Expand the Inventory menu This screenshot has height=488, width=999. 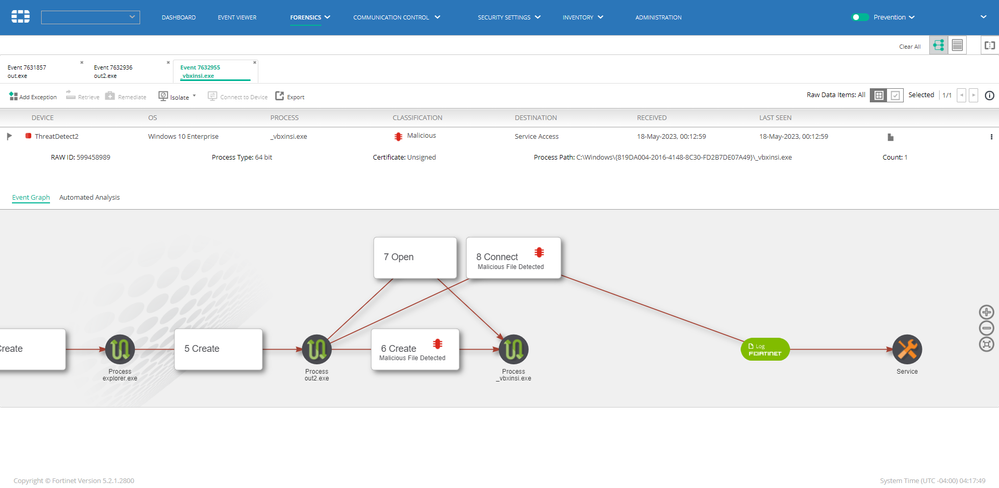coord(583,18)
